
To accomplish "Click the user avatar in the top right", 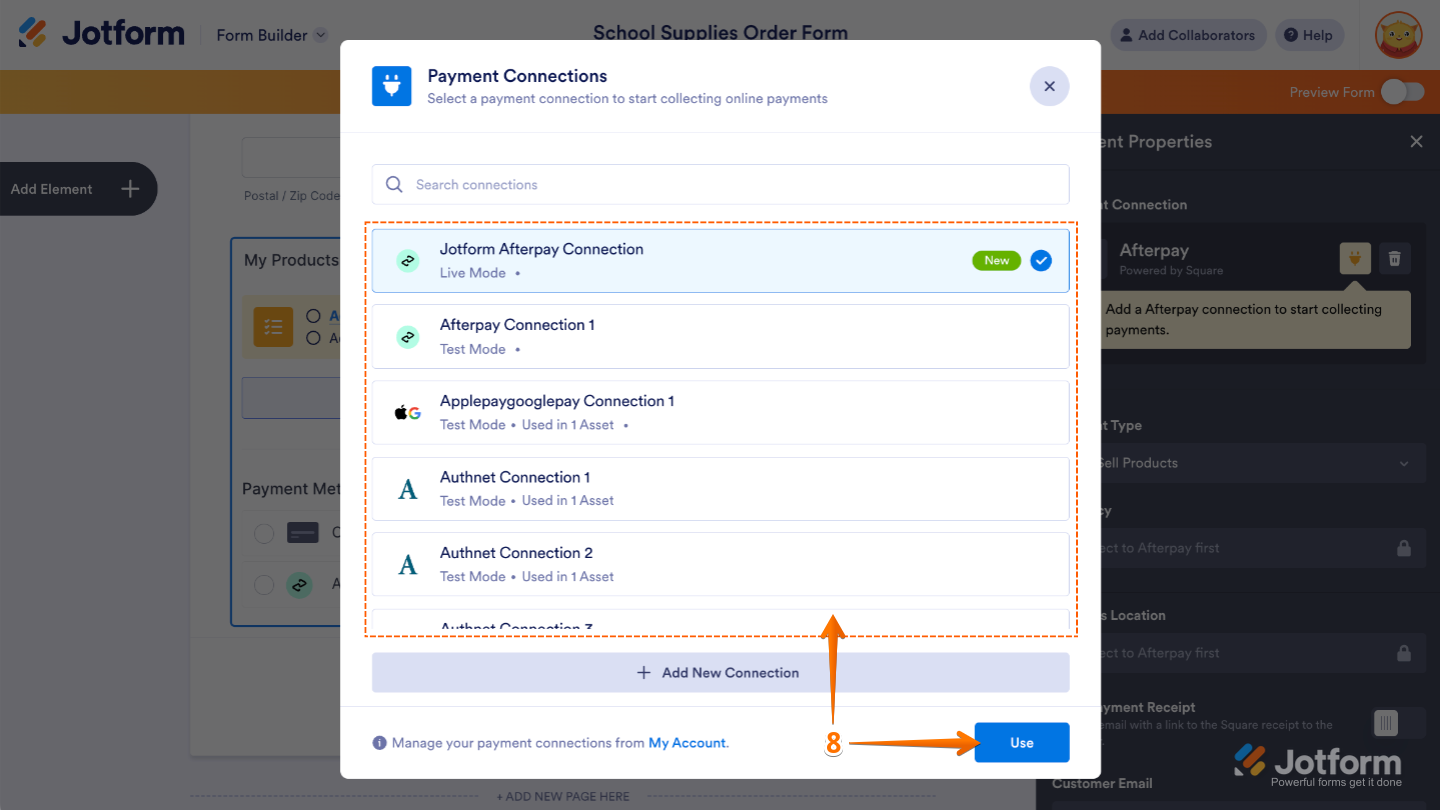I will (x=1397, y=35).
